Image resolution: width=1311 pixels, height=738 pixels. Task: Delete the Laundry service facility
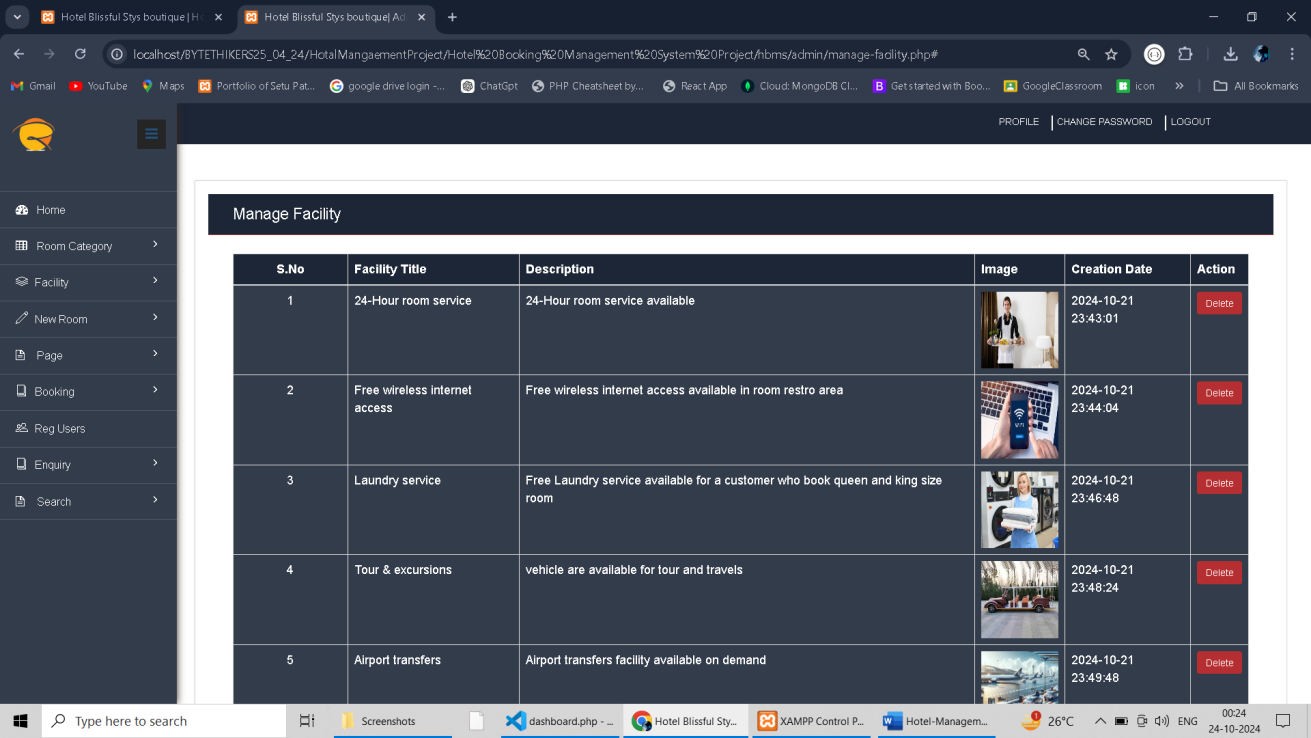tap(1219, 483)
